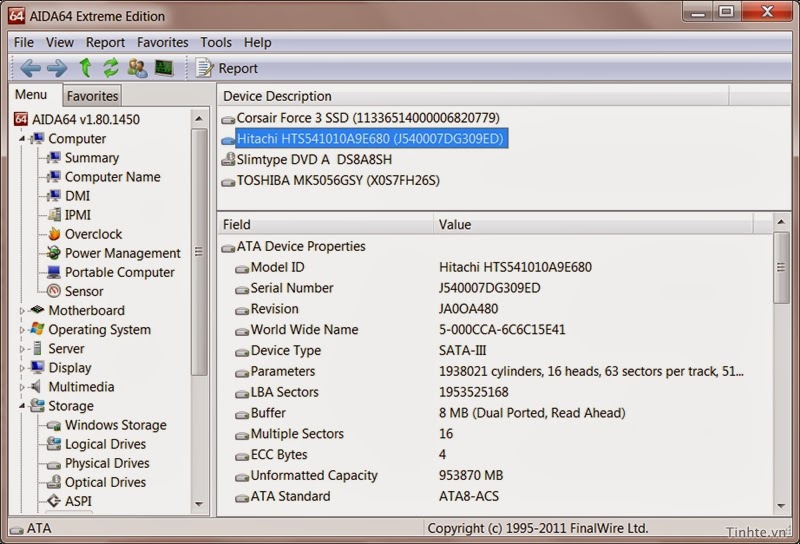Screen dimensions: 800x544
Task: Refresh using the green circular arrows icon
Action: pyautogui.click(x=111, y=67)
